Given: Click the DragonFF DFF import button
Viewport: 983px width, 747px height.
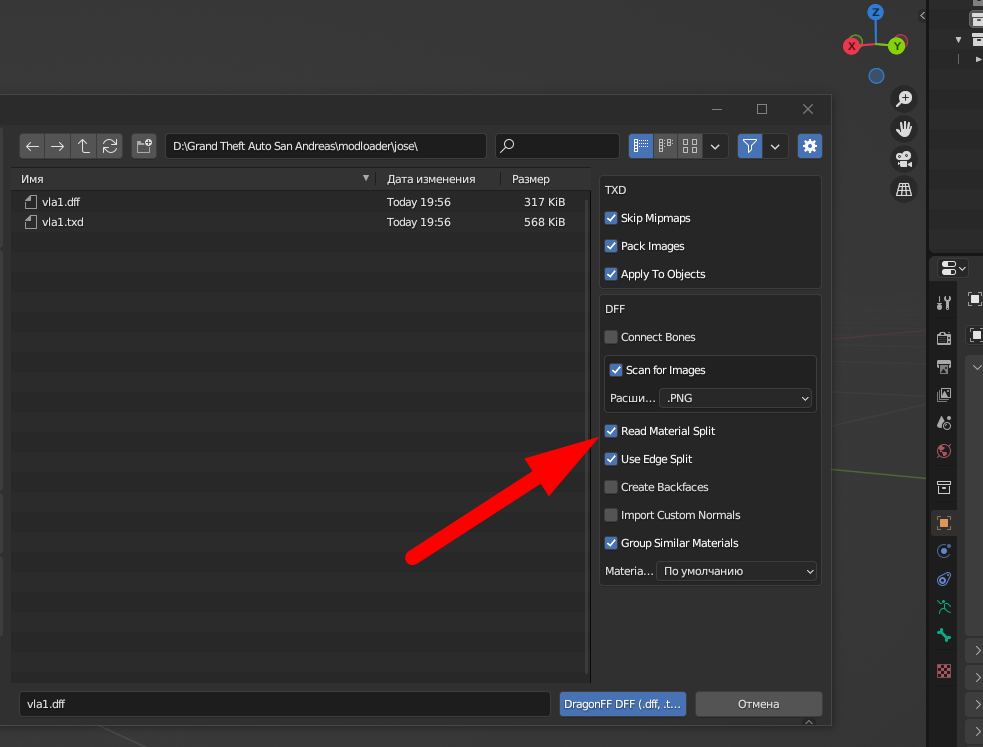Looking at the screenshot, I should click(624, 704).
